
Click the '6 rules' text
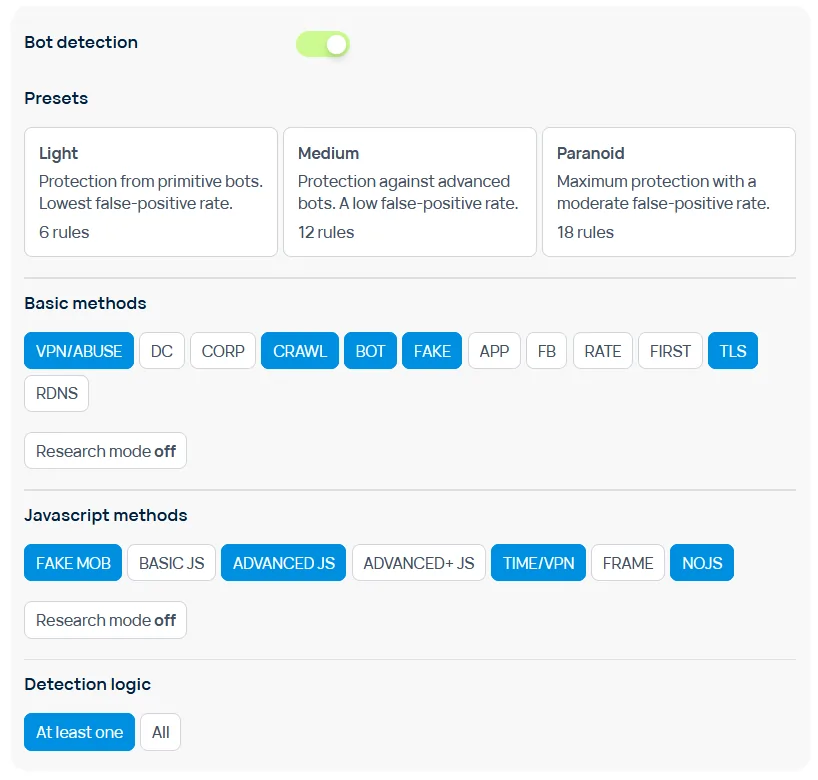point(64,232)
